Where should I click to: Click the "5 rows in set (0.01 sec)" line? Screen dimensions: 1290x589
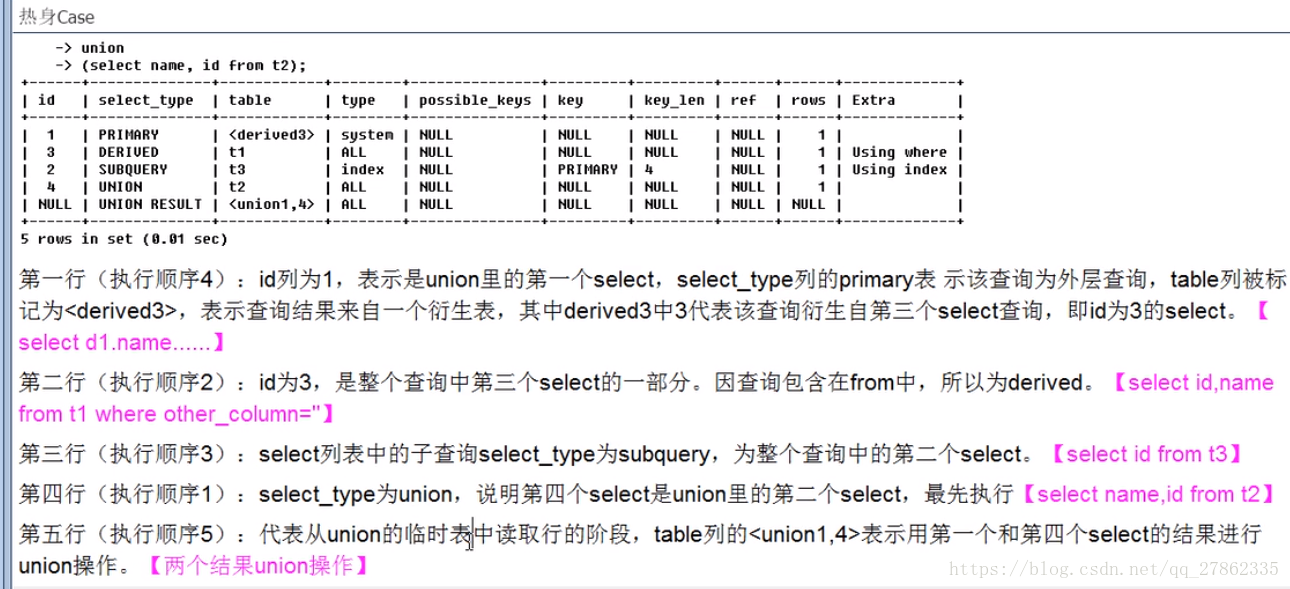pos(124,239)
